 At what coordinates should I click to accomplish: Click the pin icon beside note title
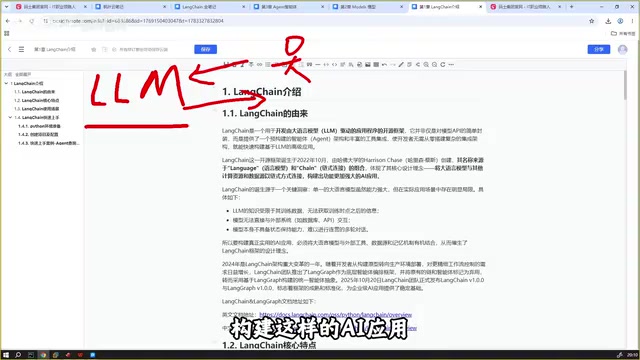(x=93, y=49)
